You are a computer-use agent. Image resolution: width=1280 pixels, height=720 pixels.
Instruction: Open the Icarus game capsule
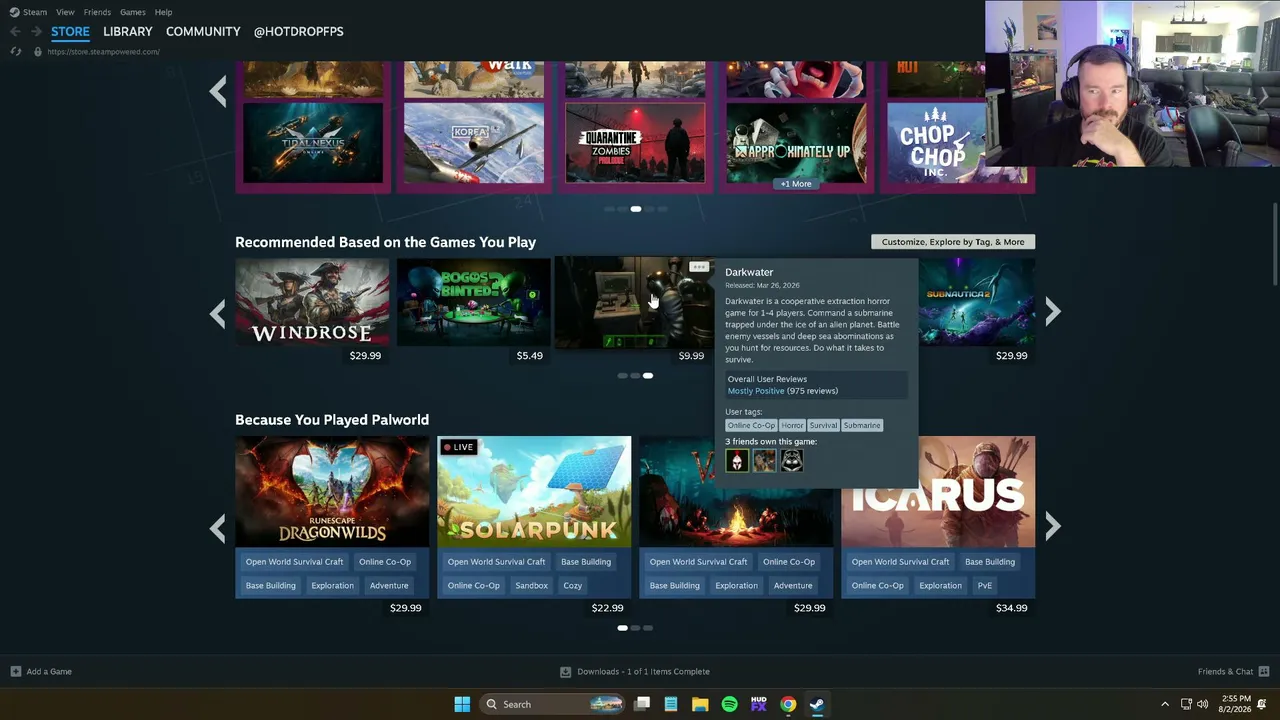point(938,492)
